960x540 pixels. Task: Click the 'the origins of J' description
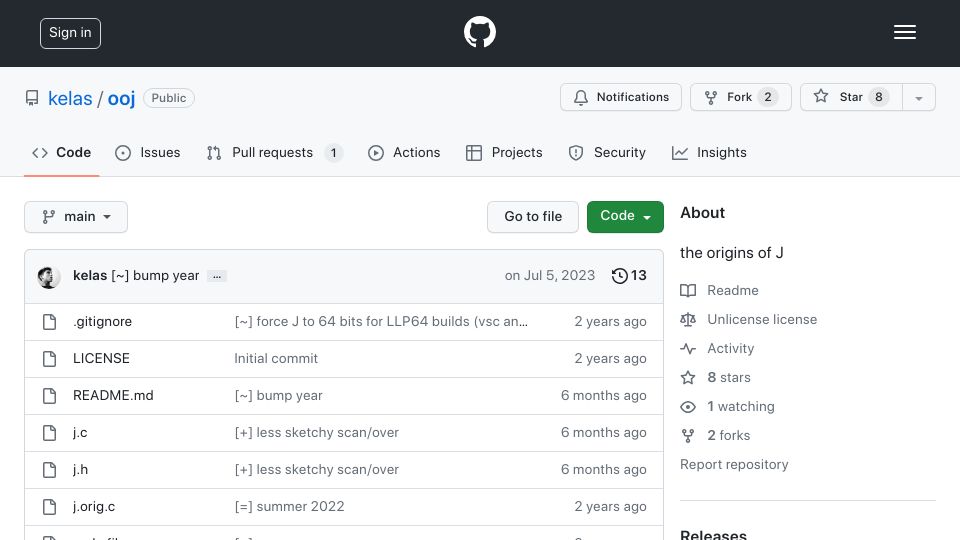[x=732, y=253]
